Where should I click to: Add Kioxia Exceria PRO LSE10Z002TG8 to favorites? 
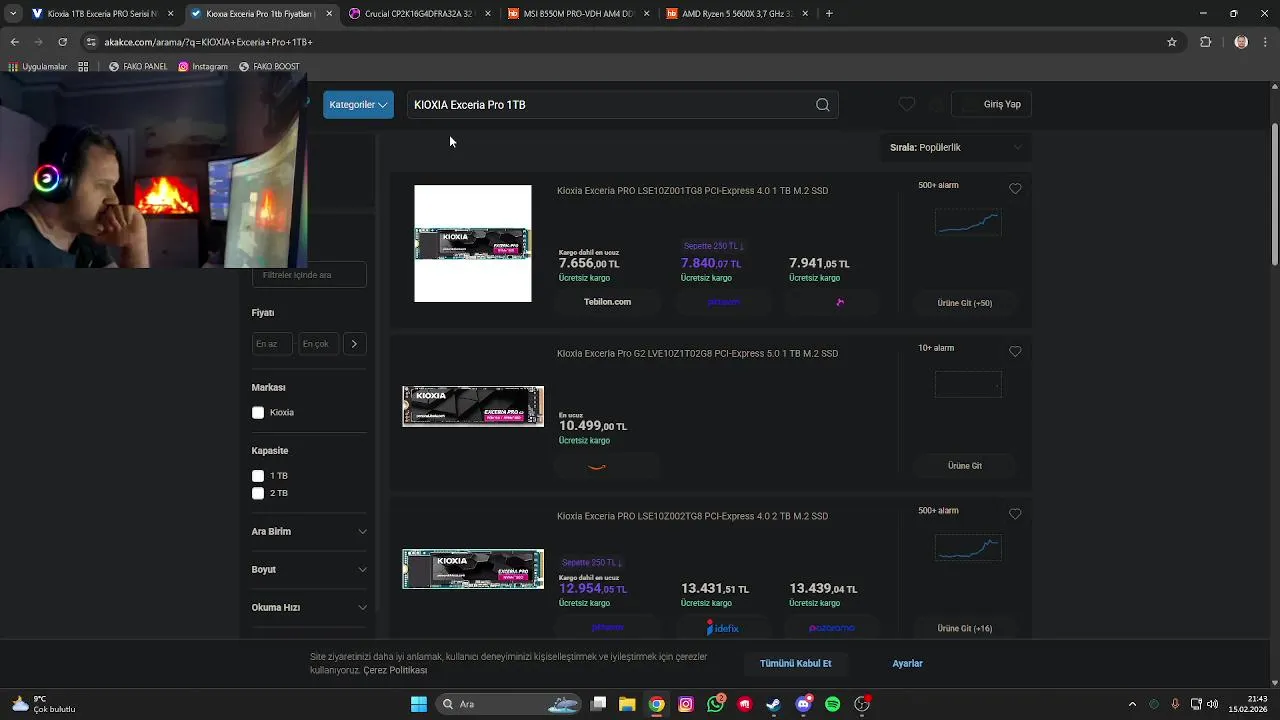point(1015,513)
